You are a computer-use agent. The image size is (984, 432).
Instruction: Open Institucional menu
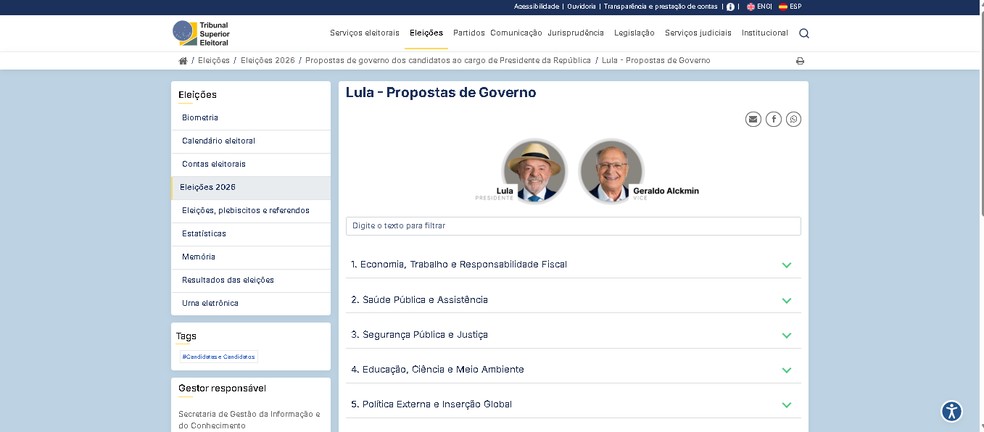(764, 33)
